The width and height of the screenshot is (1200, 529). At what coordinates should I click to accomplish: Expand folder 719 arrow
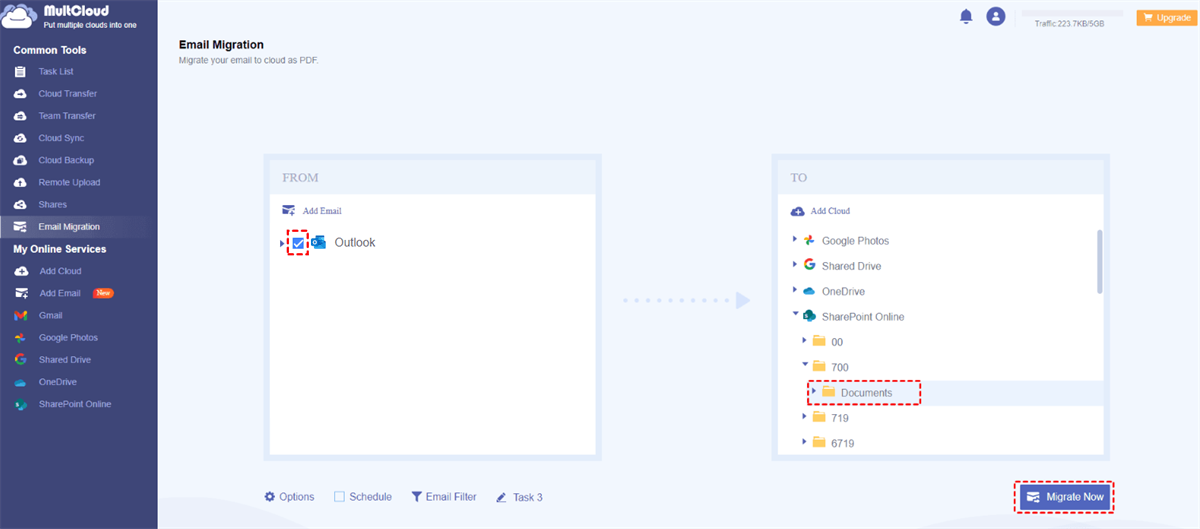(805, 417)
